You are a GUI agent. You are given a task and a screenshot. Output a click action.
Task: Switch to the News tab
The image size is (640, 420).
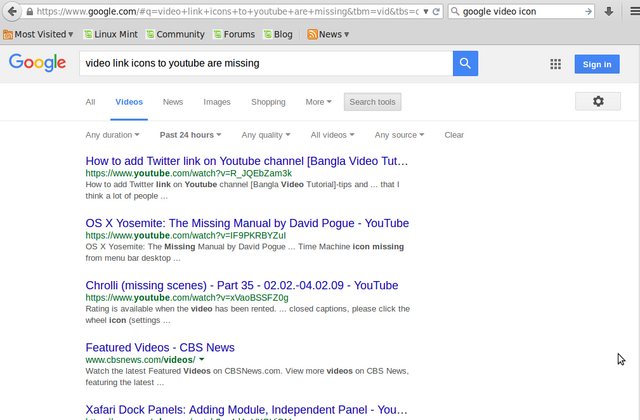coord(173,102)
